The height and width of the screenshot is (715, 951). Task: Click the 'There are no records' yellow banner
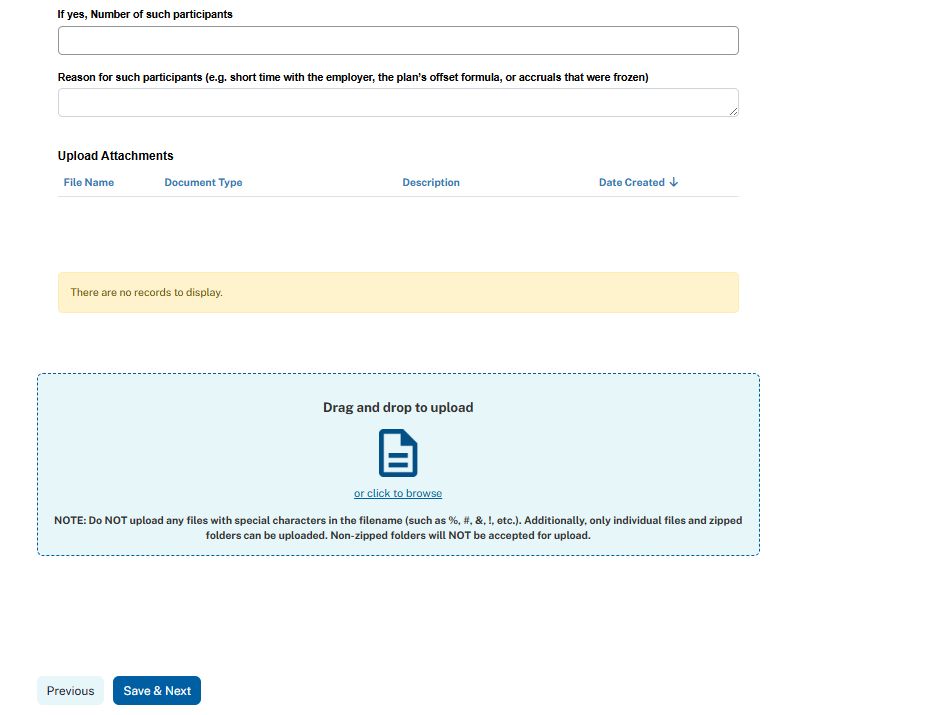398,293
